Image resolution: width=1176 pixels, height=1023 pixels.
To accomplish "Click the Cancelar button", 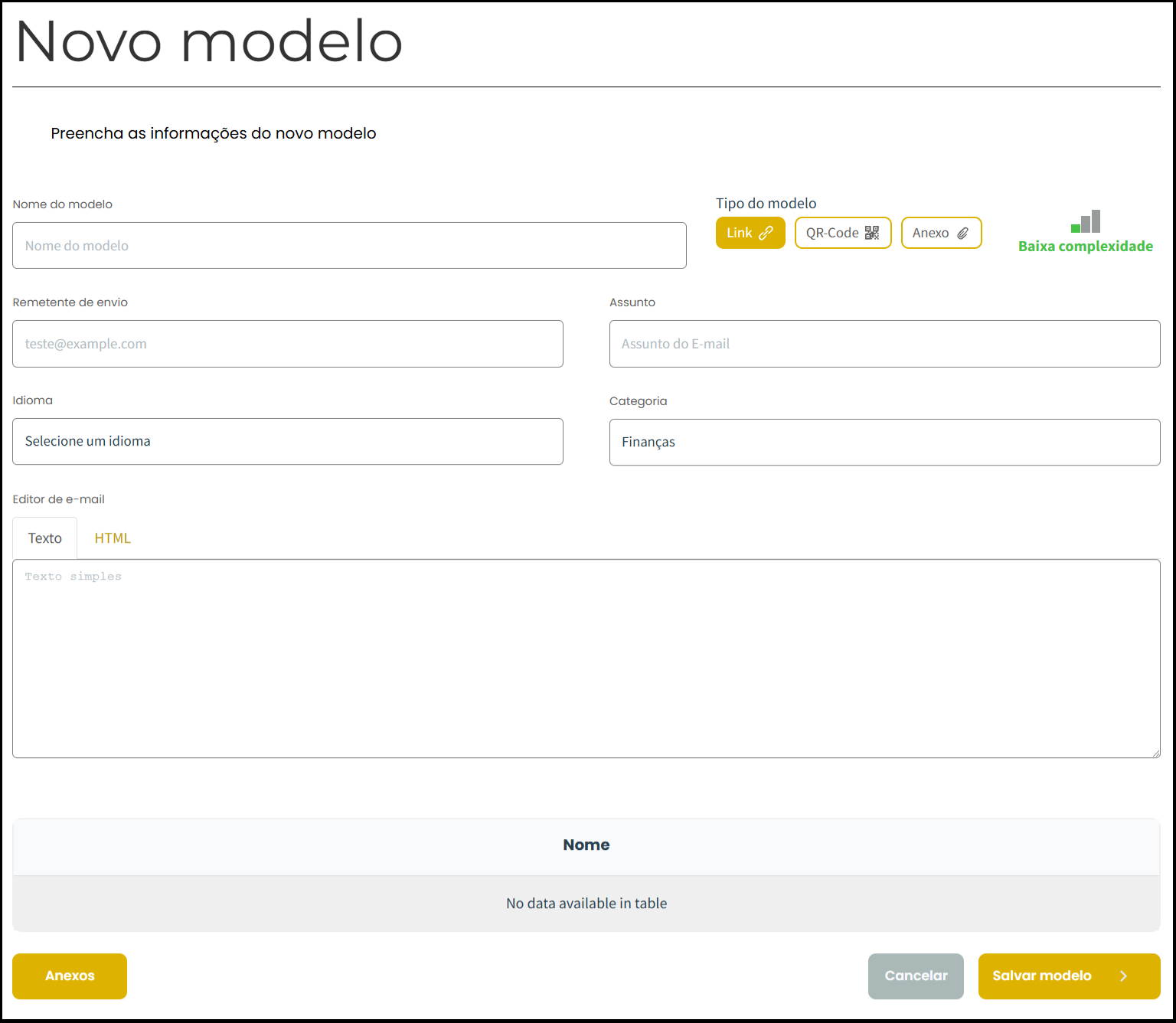I will [916, 976].
